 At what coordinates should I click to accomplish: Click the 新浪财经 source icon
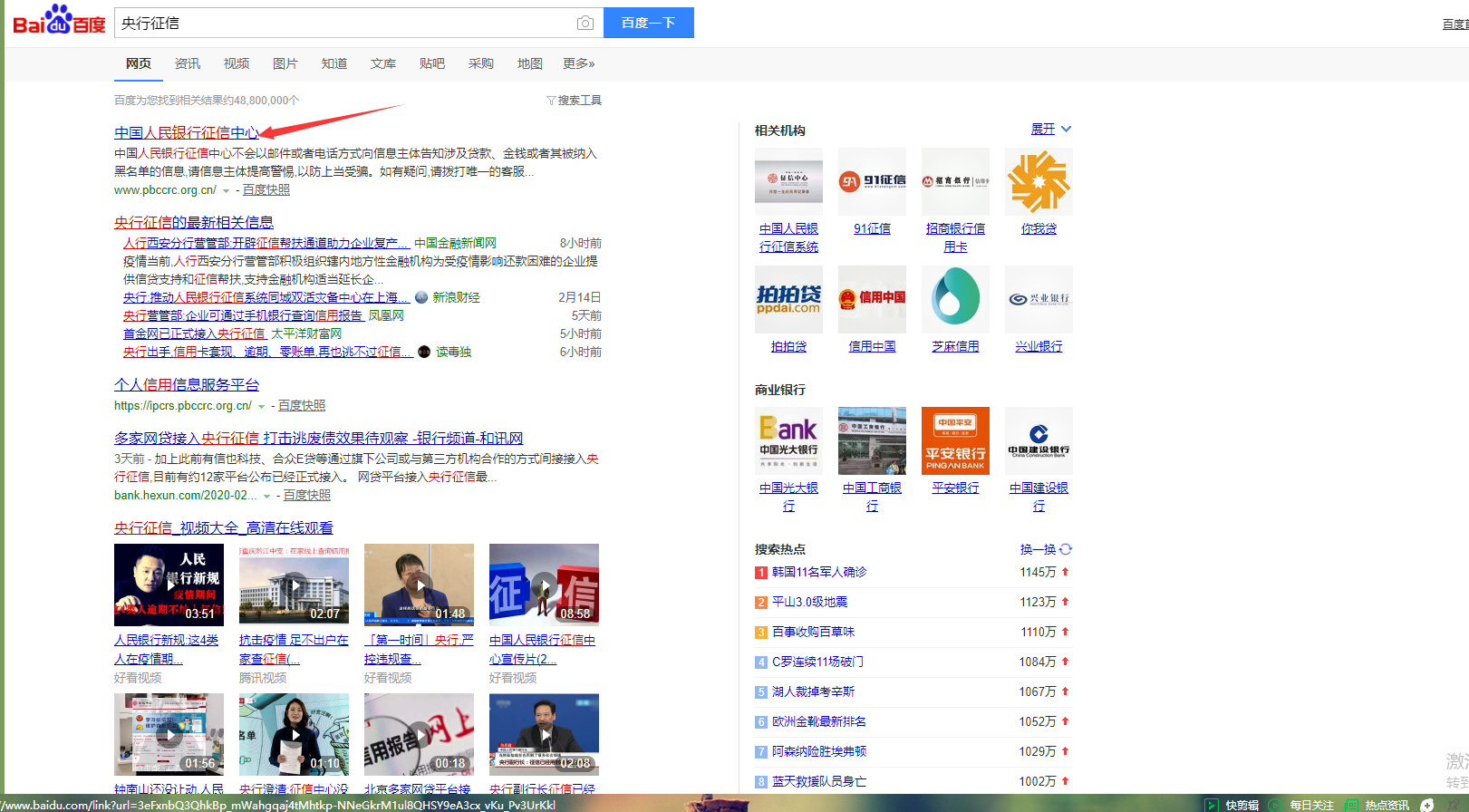pos(421,297)
